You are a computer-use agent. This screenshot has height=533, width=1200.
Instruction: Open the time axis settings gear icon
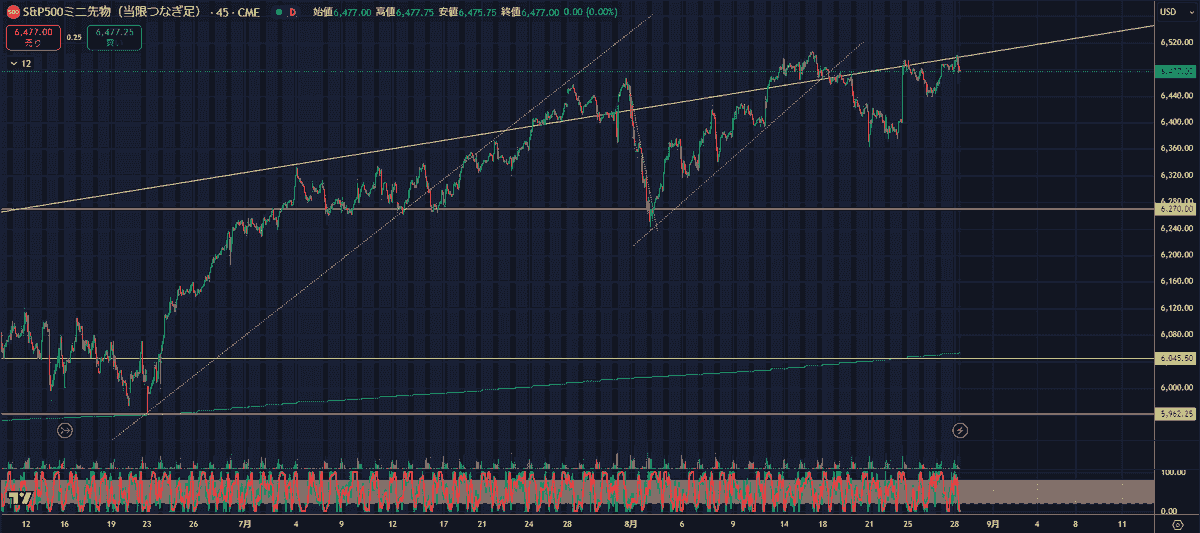click(1178, 526)
